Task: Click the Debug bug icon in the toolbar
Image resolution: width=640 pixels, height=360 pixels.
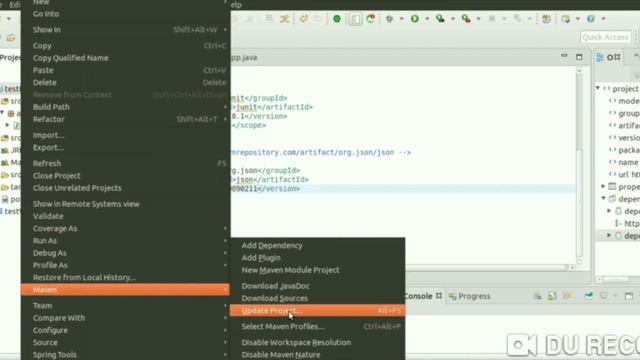Action: click(390, 19)
